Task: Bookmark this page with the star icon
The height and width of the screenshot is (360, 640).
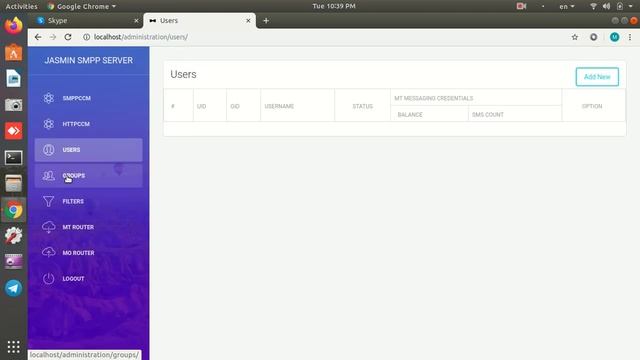Action: point(575,37)
